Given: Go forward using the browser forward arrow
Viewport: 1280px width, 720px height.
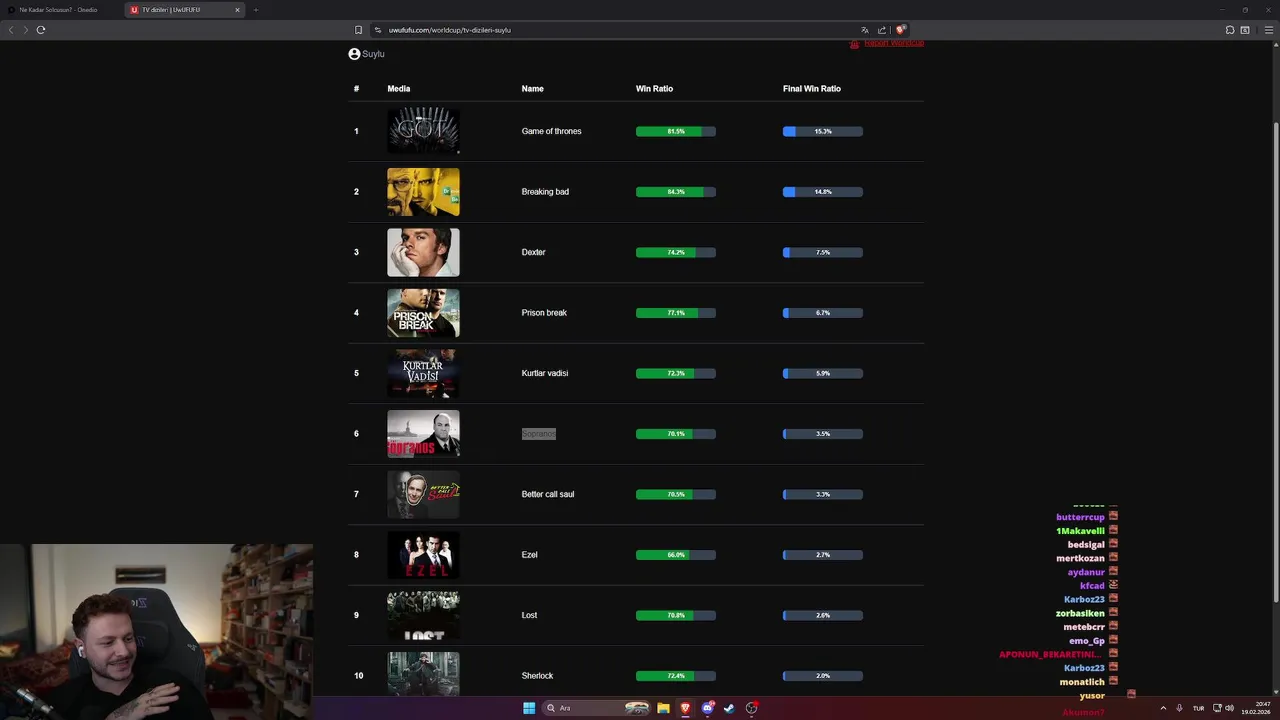Looking at the screenshot, I should tap(26, 30).
